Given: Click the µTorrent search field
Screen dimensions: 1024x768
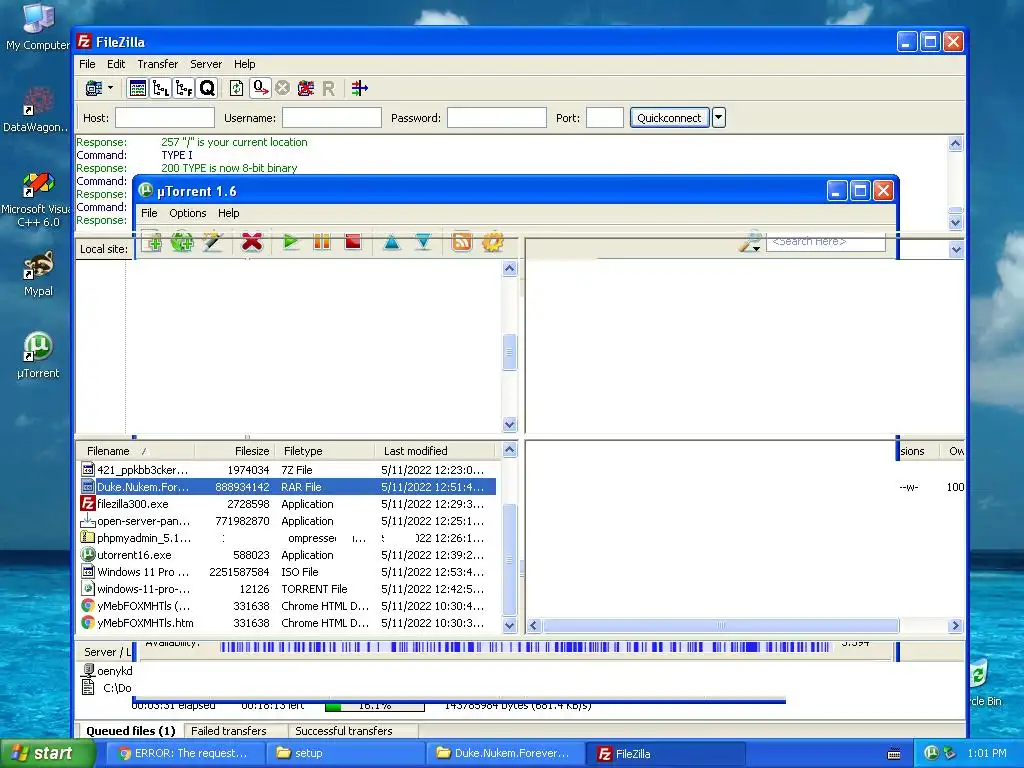Looking at the screenshot, I should 826,242.
